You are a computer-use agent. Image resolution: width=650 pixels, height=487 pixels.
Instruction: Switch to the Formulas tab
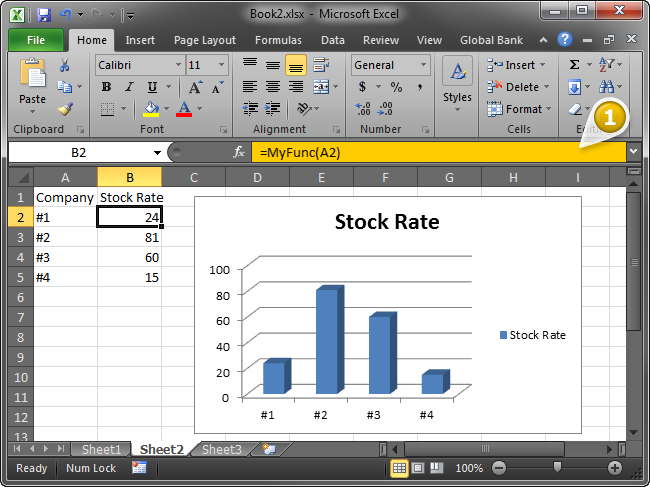[278, 40]
